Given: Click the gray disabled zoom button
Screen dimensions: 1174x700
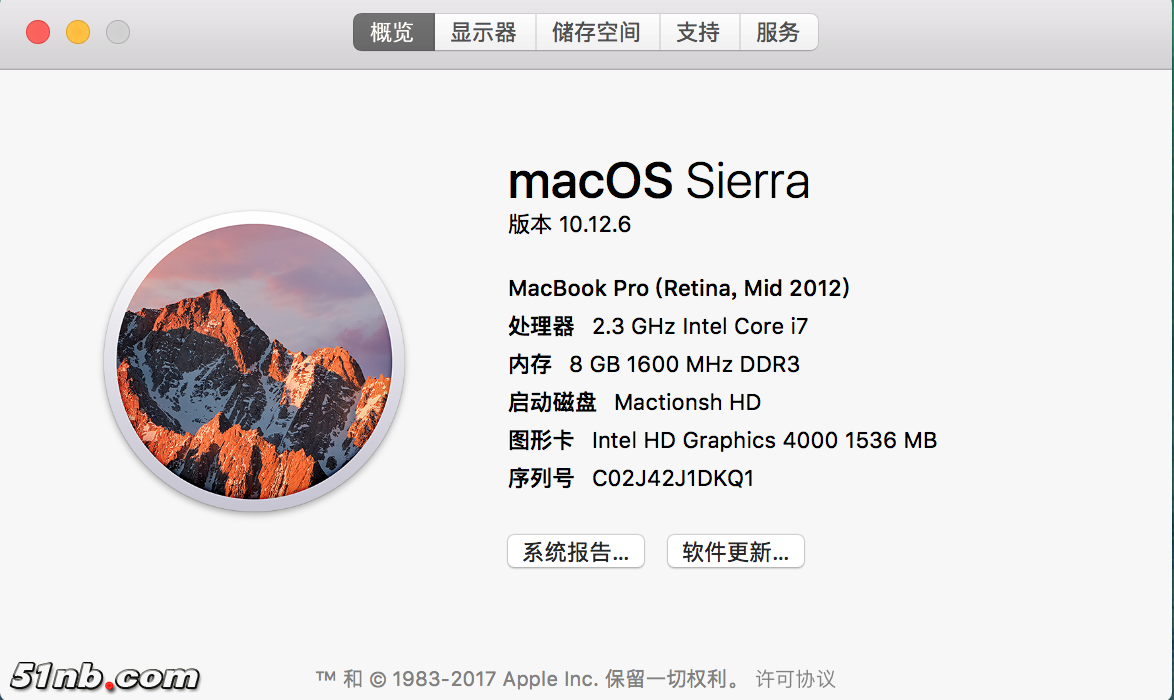Looking at the screenshot, I should click(x=118, y=32).
